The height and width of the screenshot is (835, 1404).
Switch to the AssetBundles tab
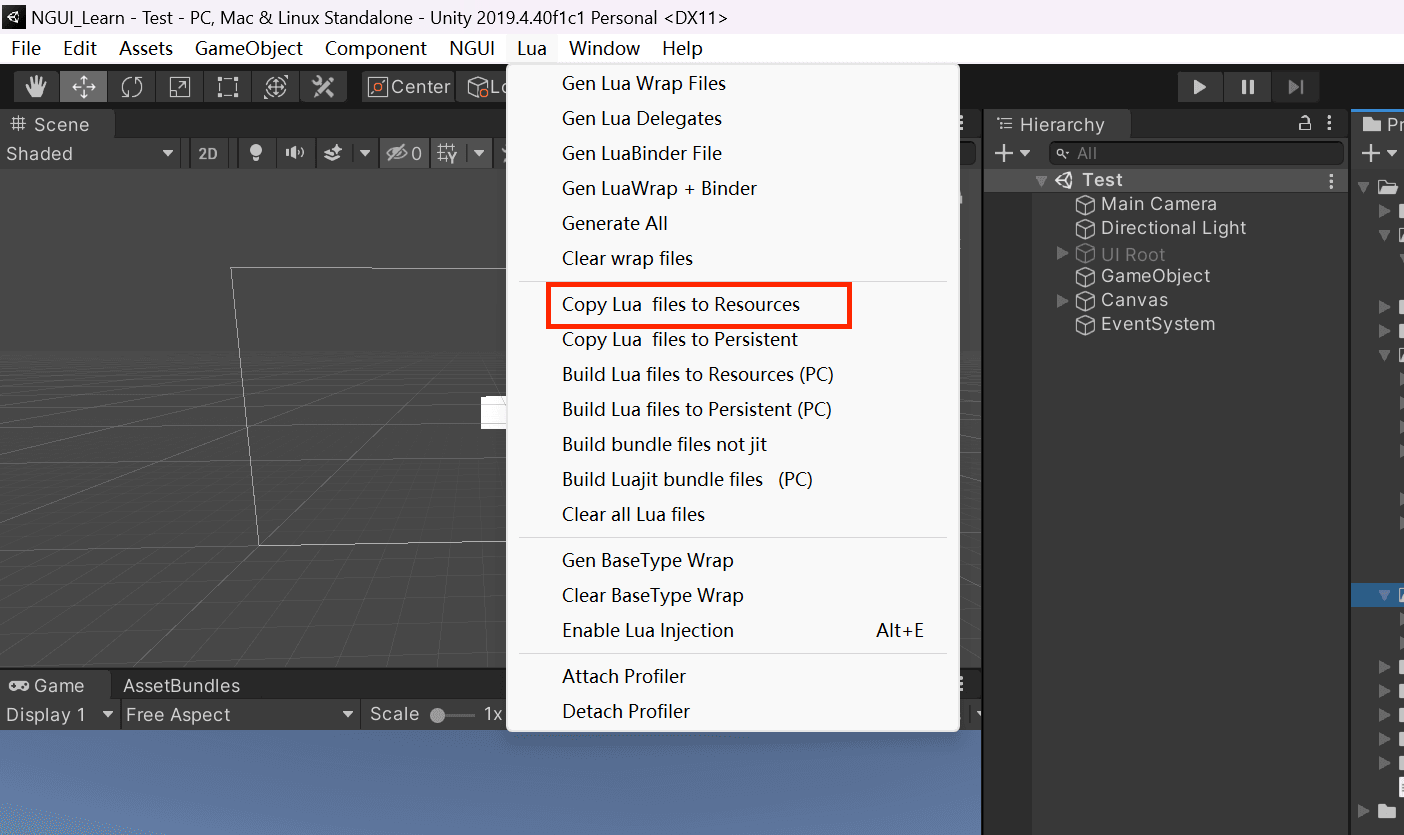pos(181,686)
